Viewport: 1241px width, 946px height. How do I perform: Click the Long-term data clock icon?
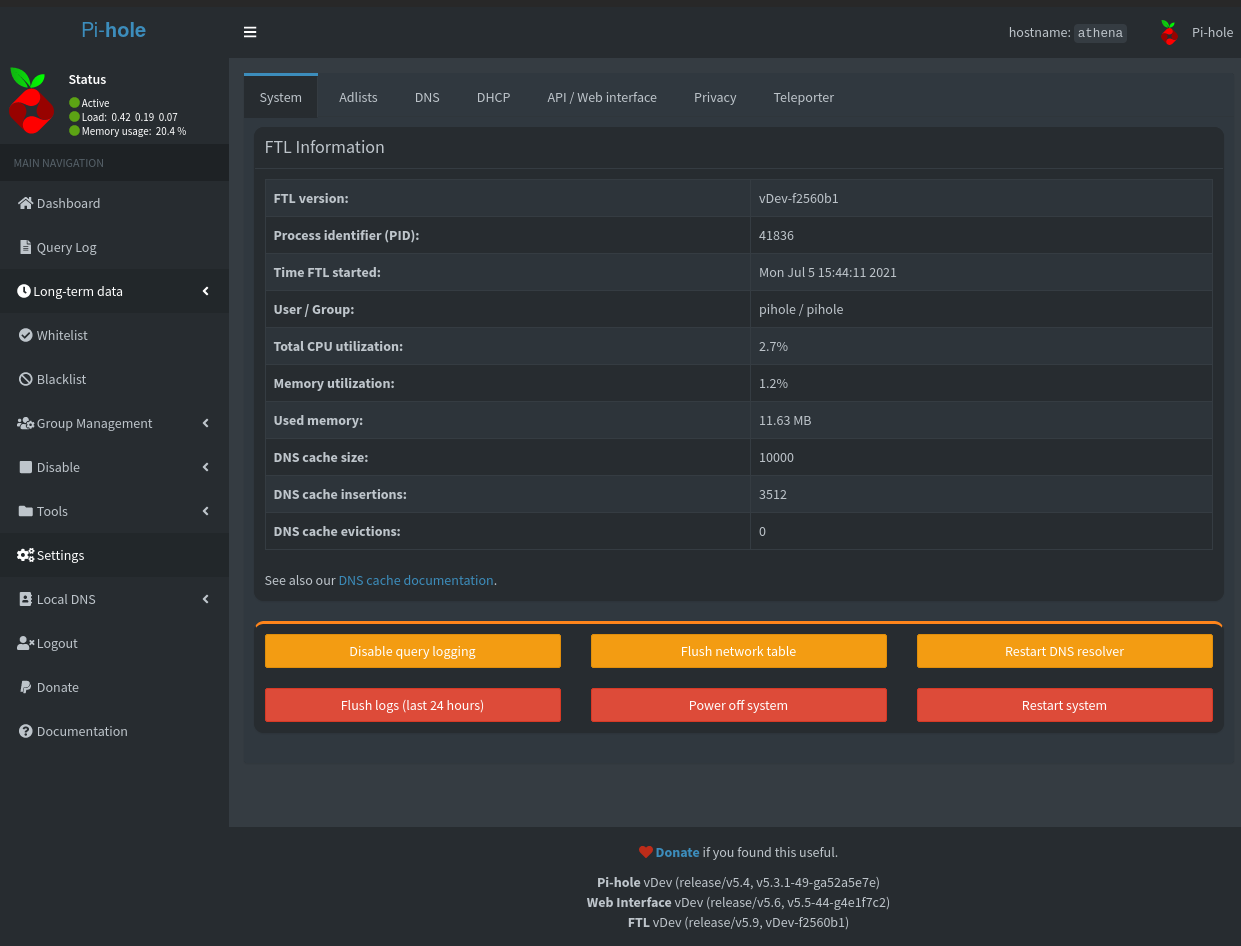pyautogui.click(x=24, y=291)
